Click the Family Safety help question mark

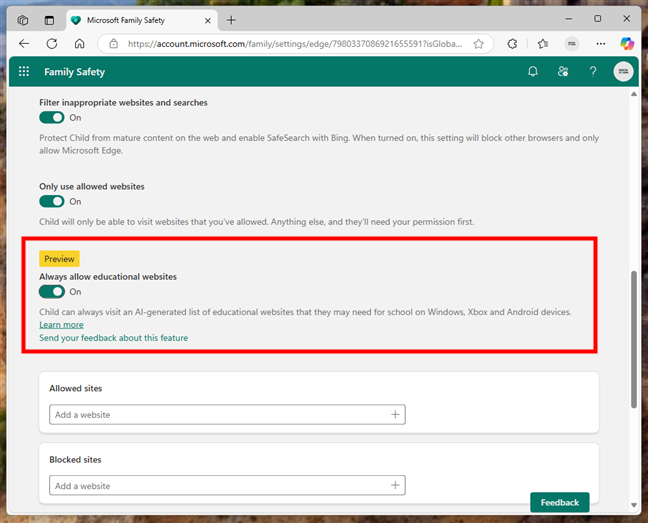593,72
